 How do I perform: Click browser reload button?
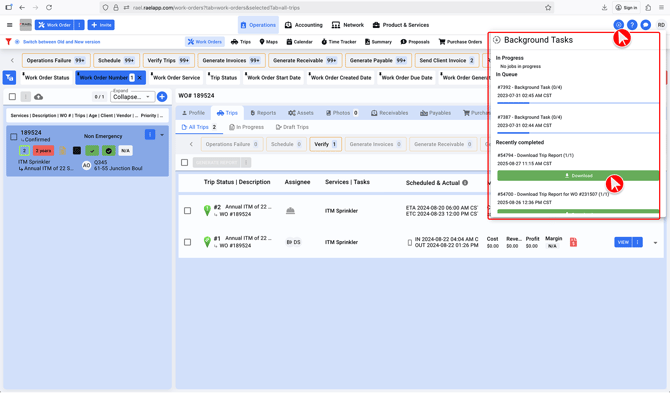click(49, 7)
